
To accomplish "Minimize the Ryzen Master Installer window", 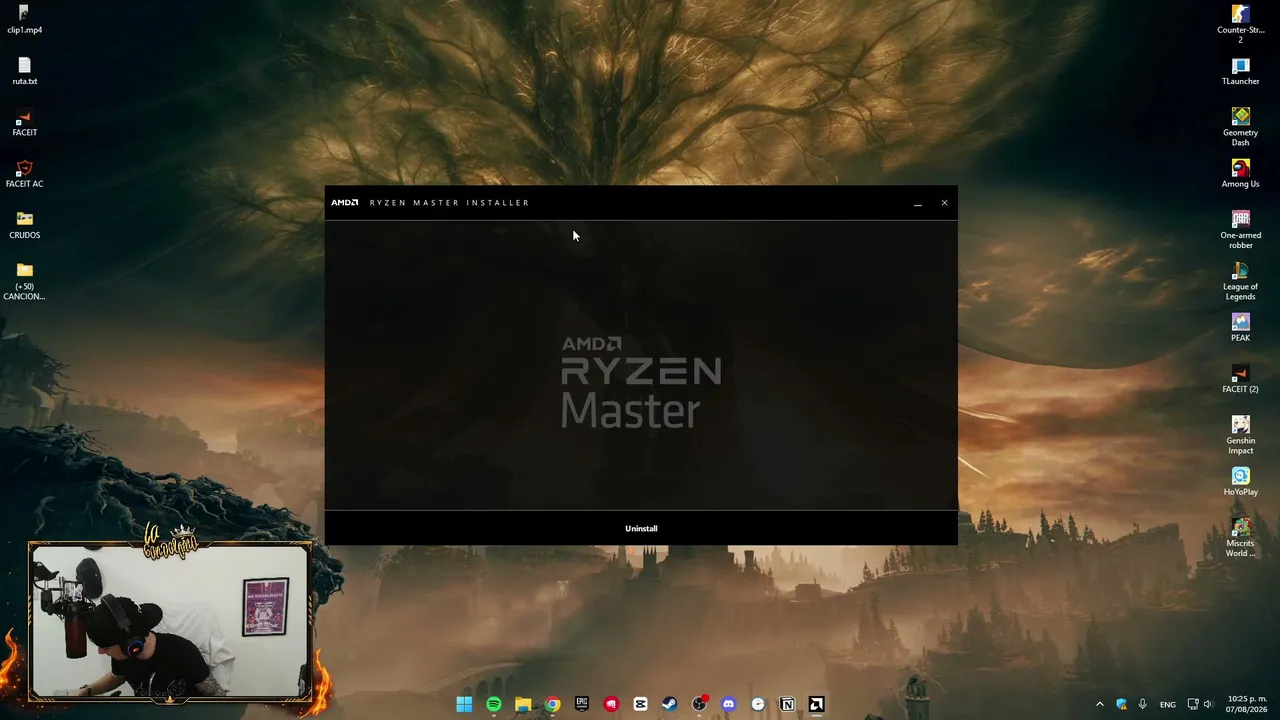I will pyautogui.click(x=917, y=203).
